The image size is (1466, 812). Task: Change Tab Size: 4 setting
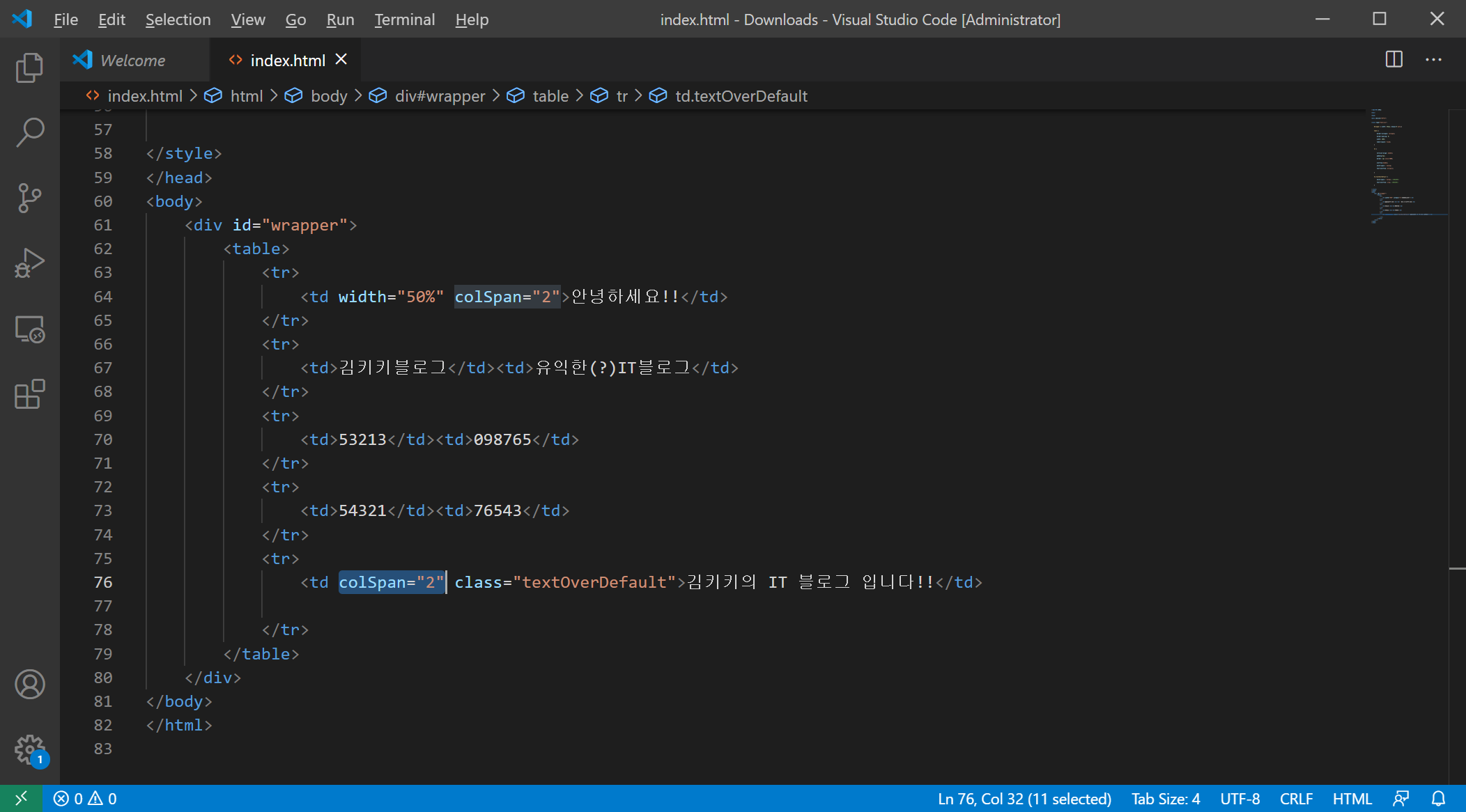click(x=1165, y=799)
